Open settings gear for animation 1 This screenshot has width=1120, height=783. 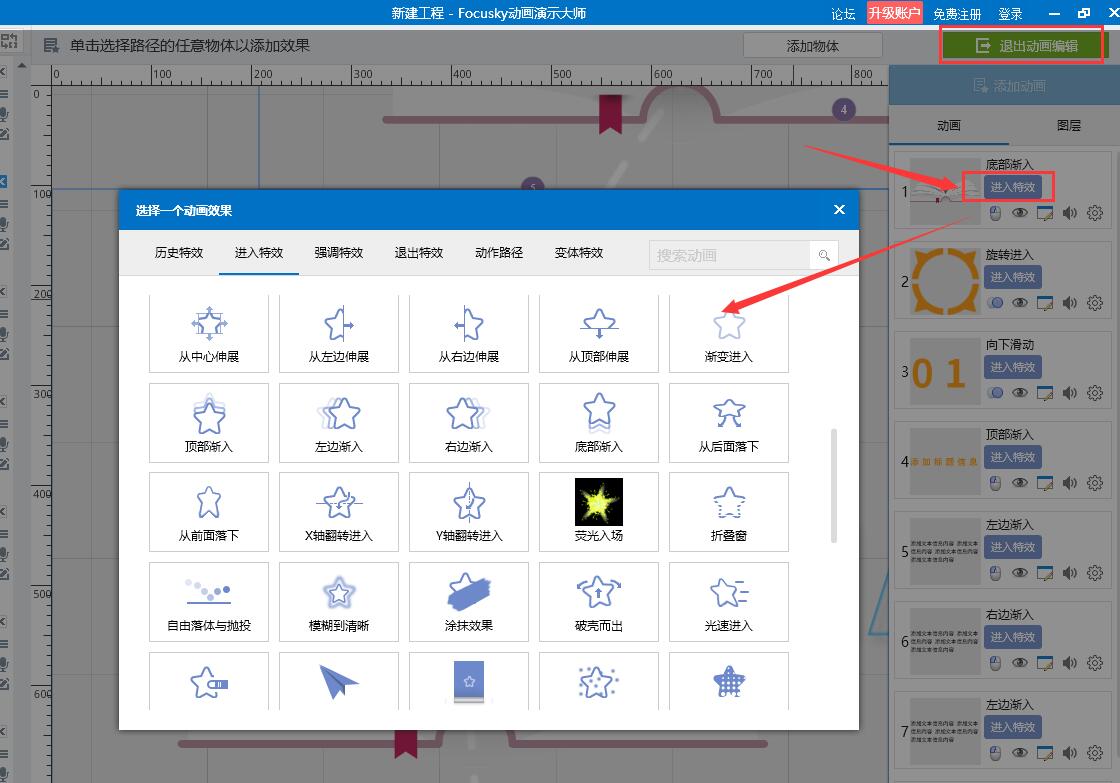click(x=1094, y=213)
